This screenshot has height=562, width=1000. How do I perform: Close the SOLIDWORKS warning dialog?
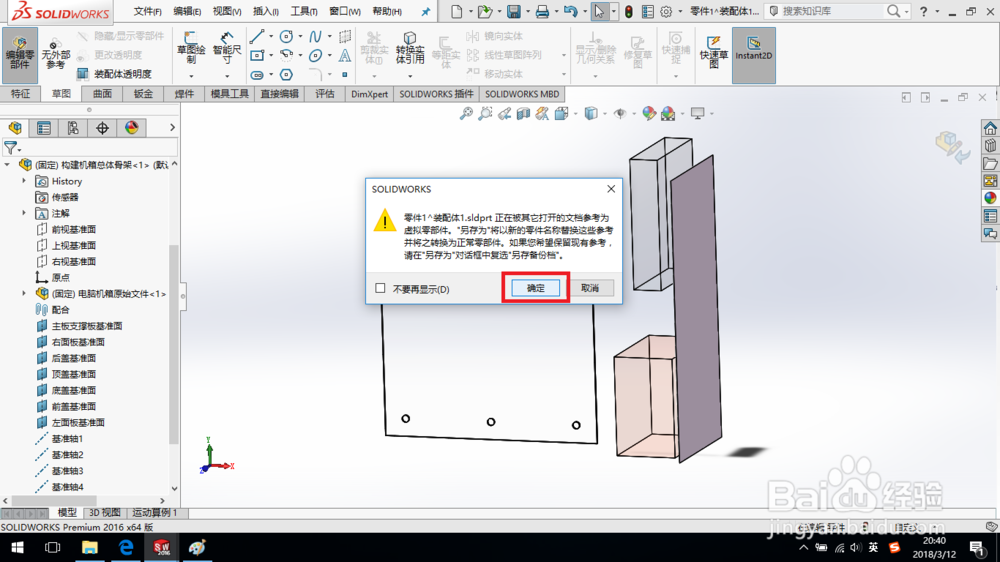point(611,189)
